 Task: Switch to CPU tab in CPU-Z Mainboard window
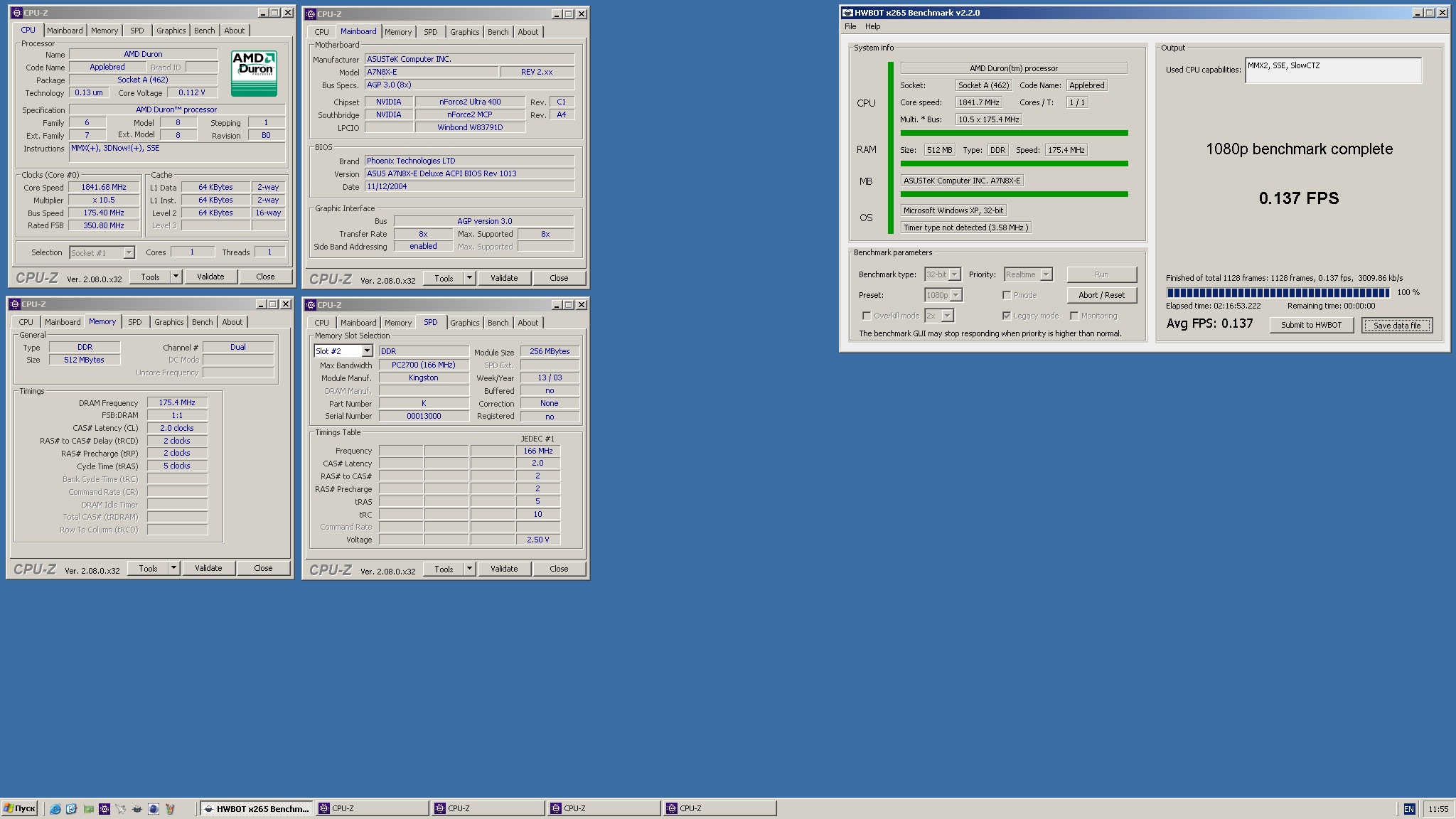[x=321, y=32]
